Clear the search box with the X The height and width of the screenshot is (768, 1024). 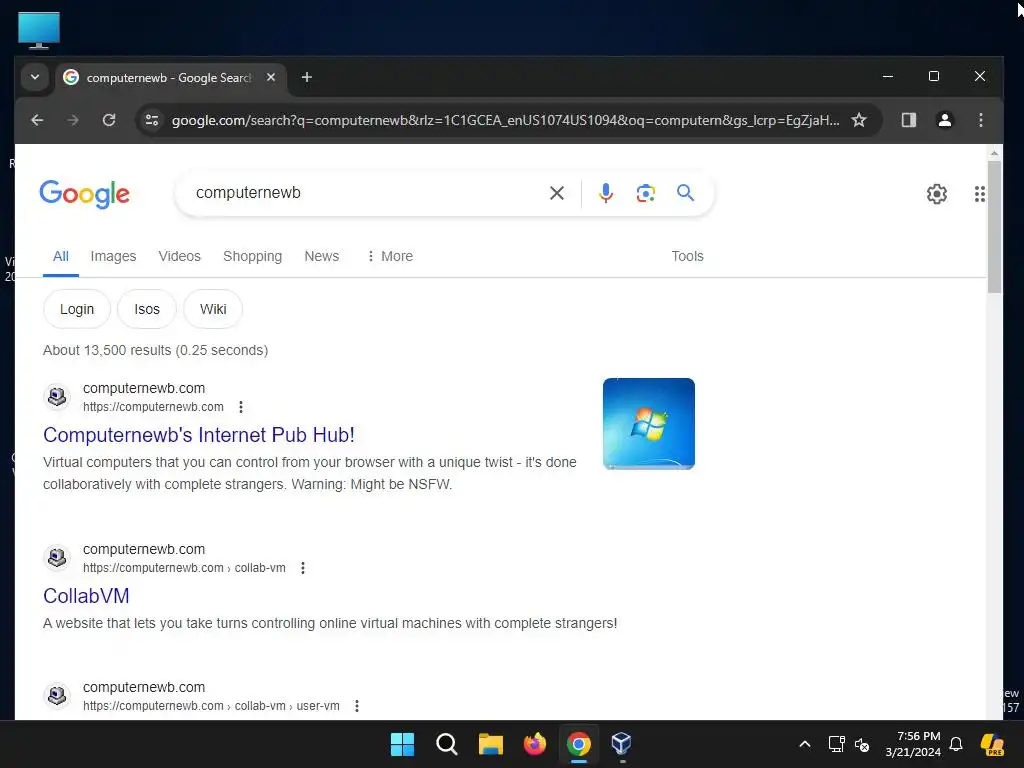(557, 193)
